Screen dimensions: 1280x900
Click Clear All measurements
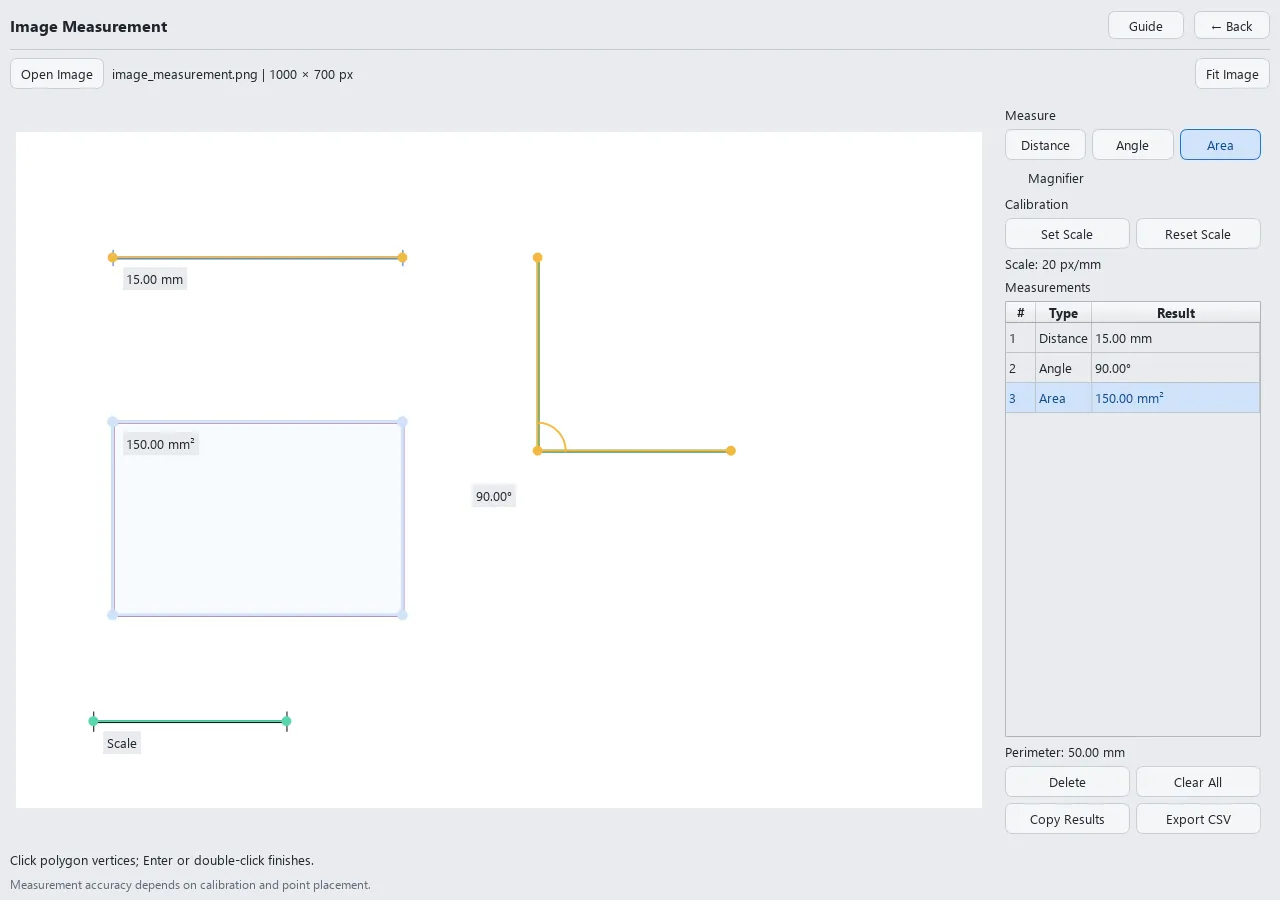coord(1198,782)
